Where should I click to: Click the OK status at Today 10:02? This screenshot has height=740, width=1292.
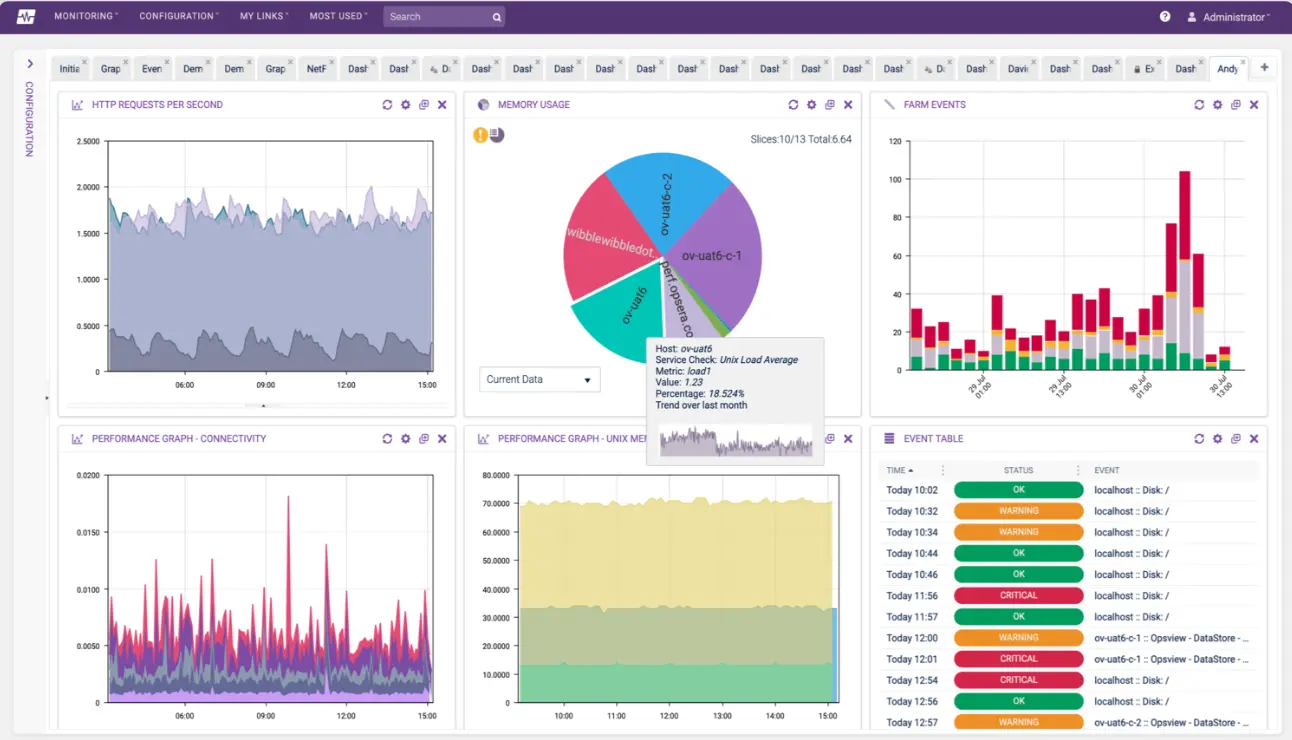tap(1018, 490)
